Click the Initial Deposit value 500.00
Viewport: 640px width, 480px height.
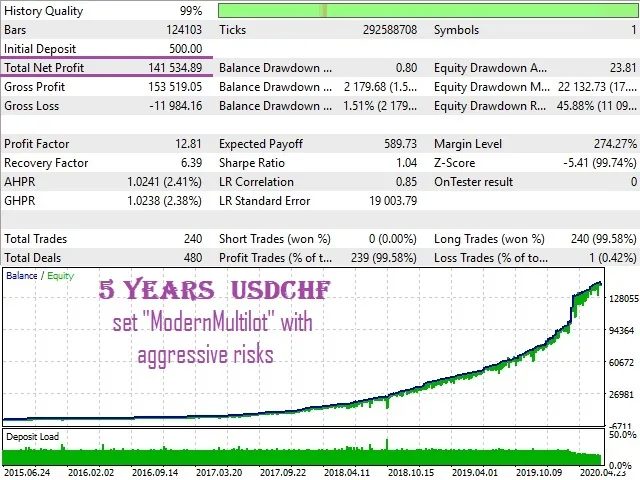(x=186, y=49)
